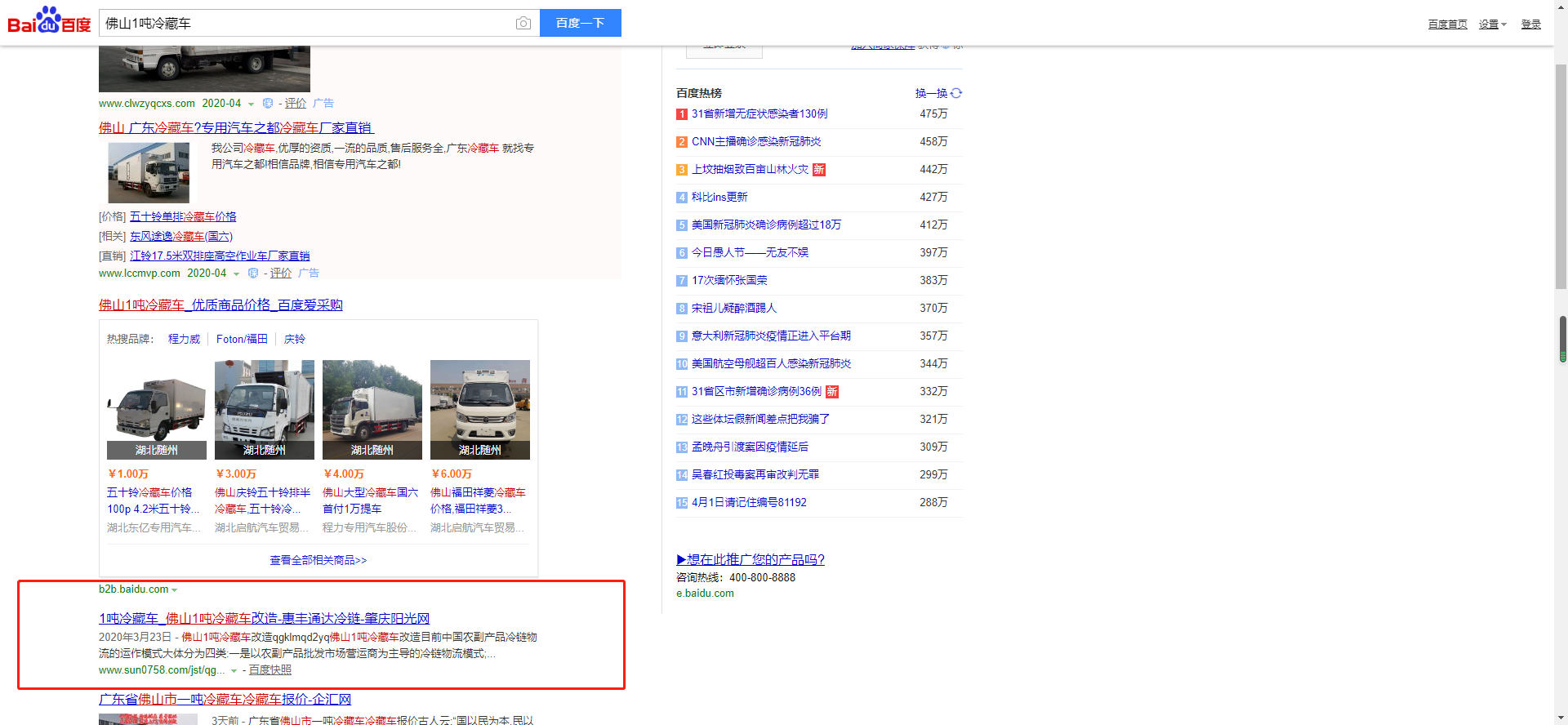Open hot topic 今日愚人节——无友不娱

[x=750, y=252]
